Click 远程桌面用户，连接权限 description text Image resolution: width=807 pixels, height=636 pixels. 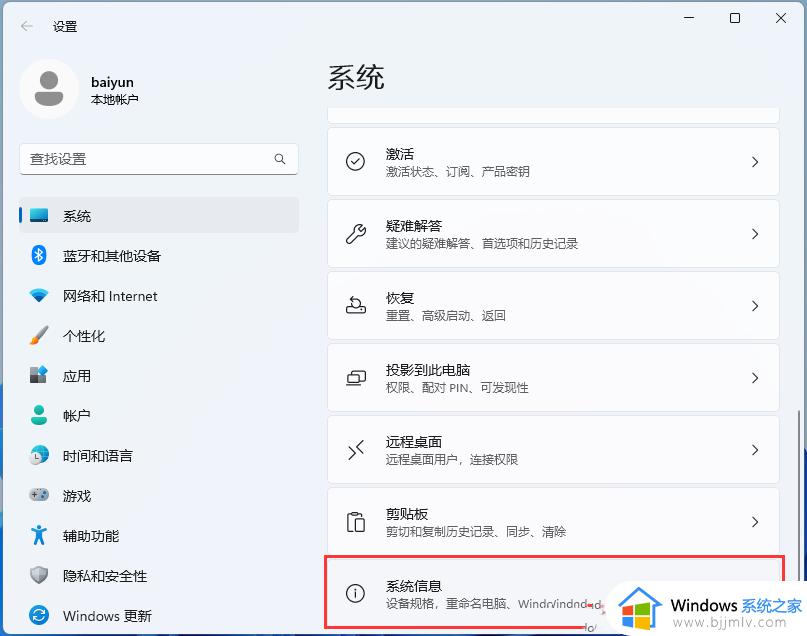coord(452,460)
